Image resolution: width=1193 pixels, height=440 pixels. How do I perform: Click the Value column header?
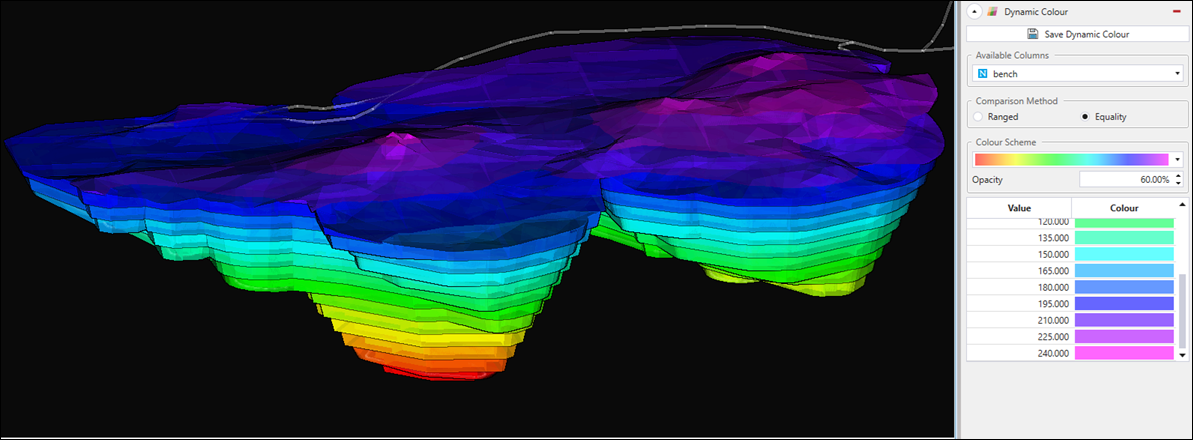pyautogui.click(x=1019, y=207)
